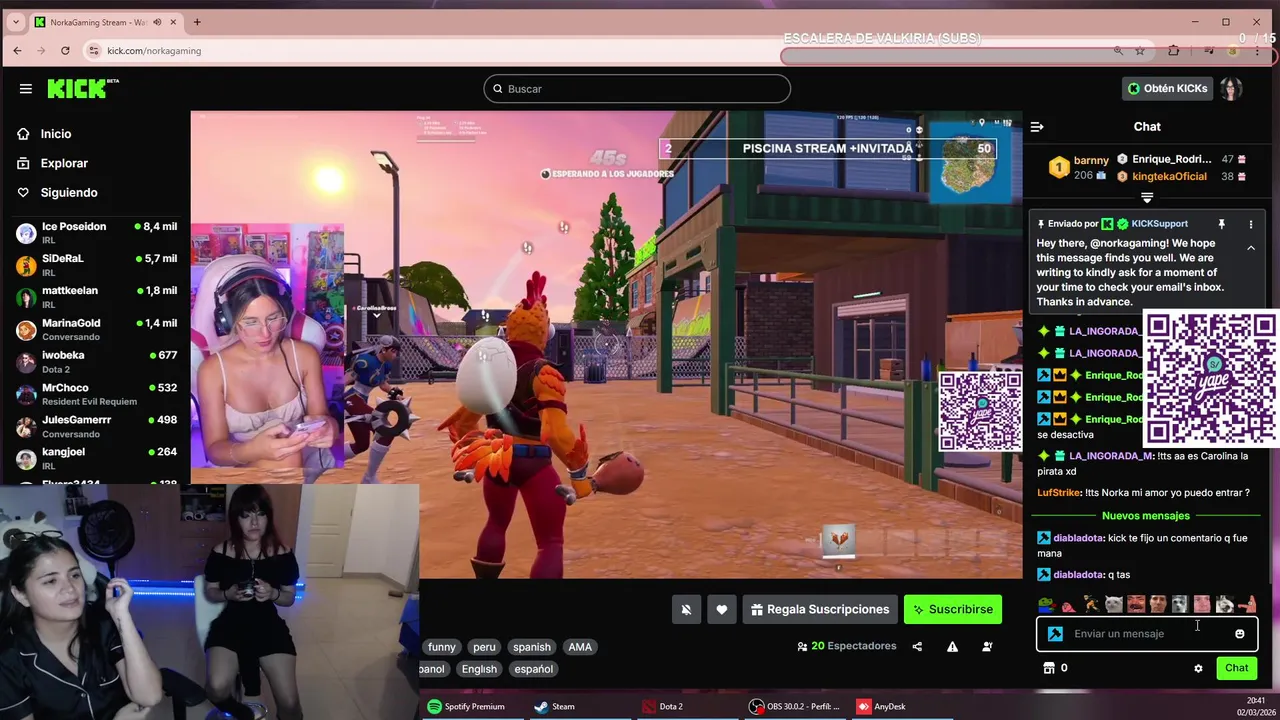Click the grey cat emote
The image size is (1280, 720).
1113,604
